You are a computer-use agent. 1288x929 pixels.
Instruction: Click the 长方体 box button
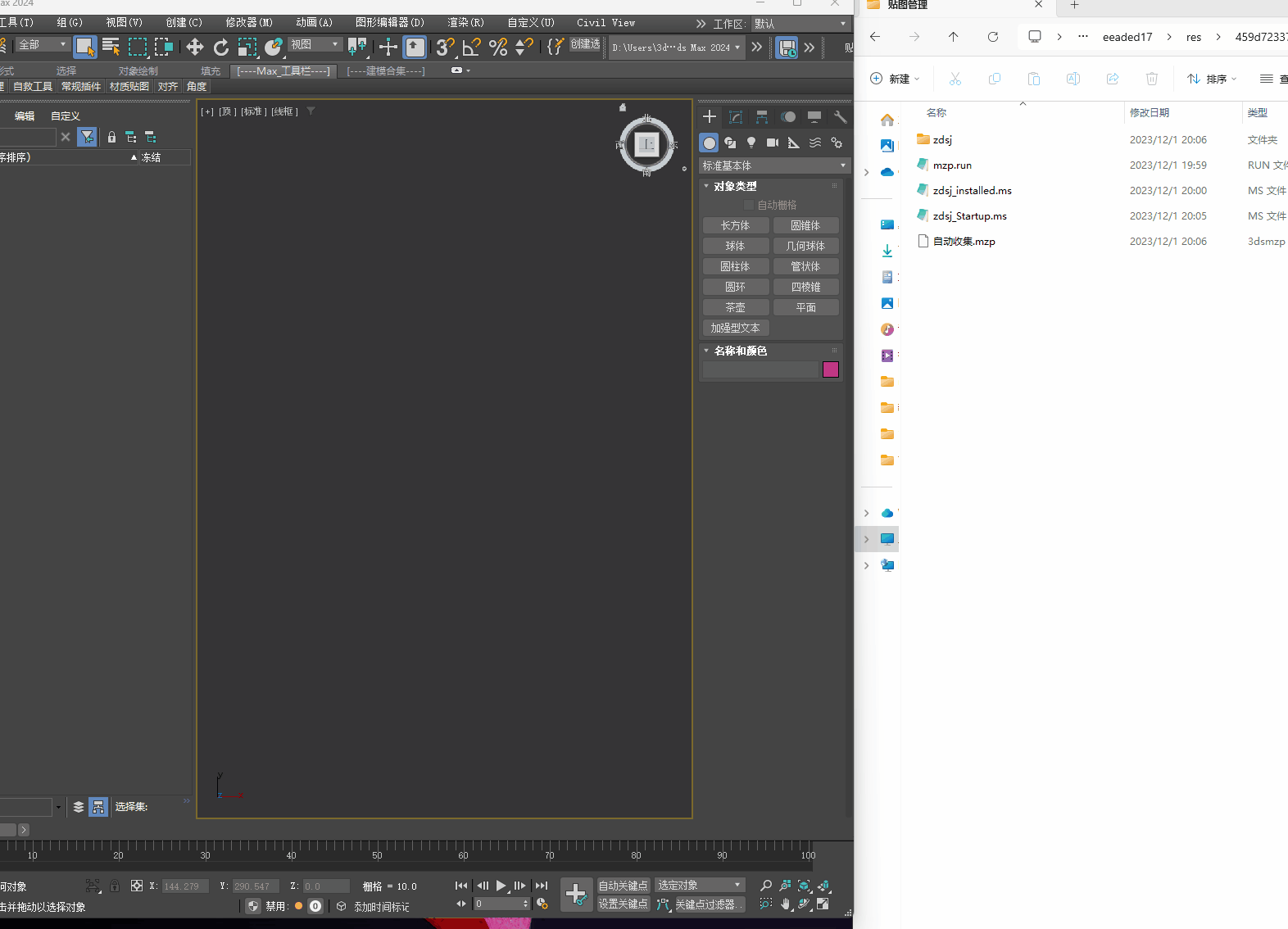[x=736, y=225]
